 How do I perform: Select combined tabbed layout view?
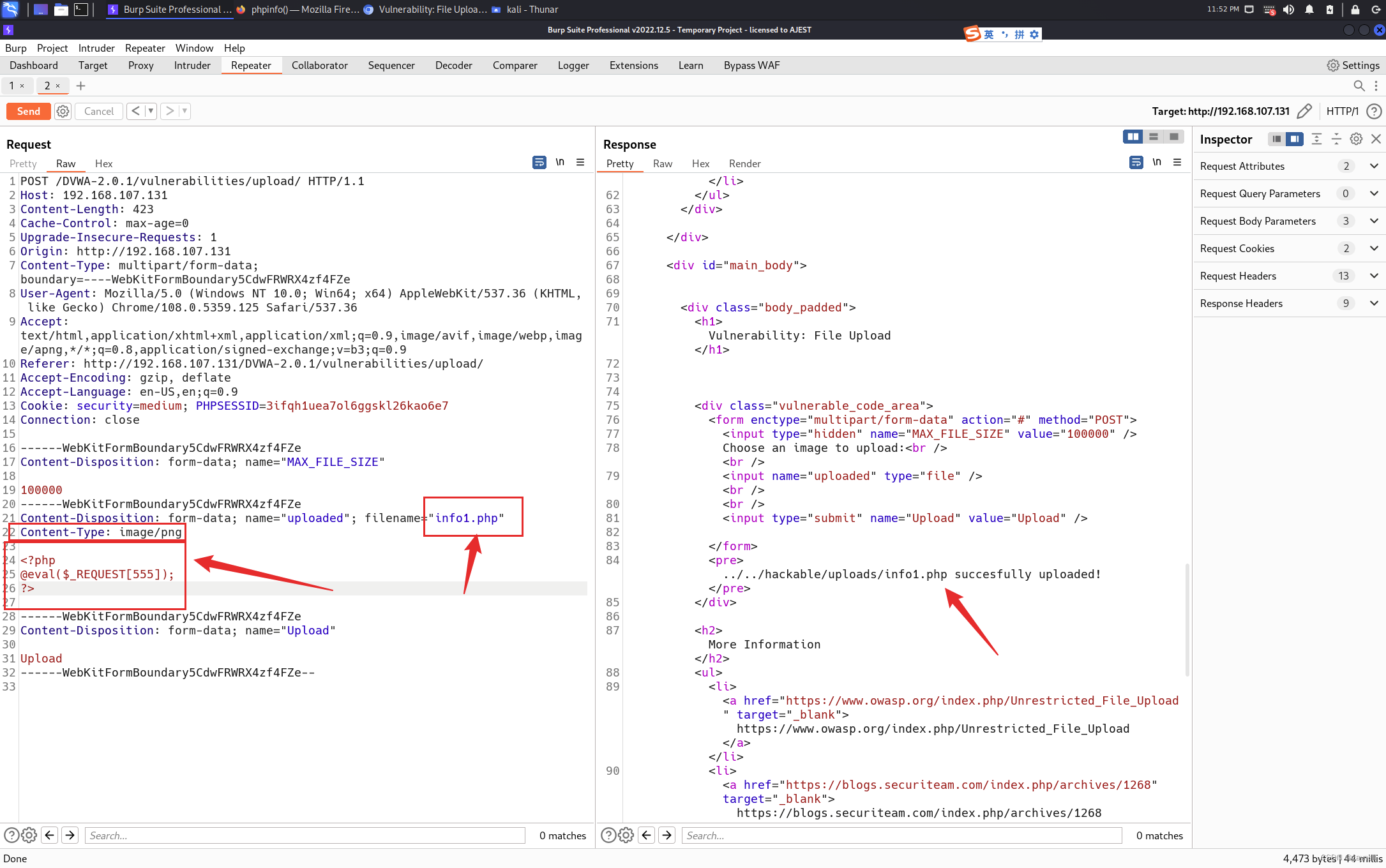(x=1174, y=137)
